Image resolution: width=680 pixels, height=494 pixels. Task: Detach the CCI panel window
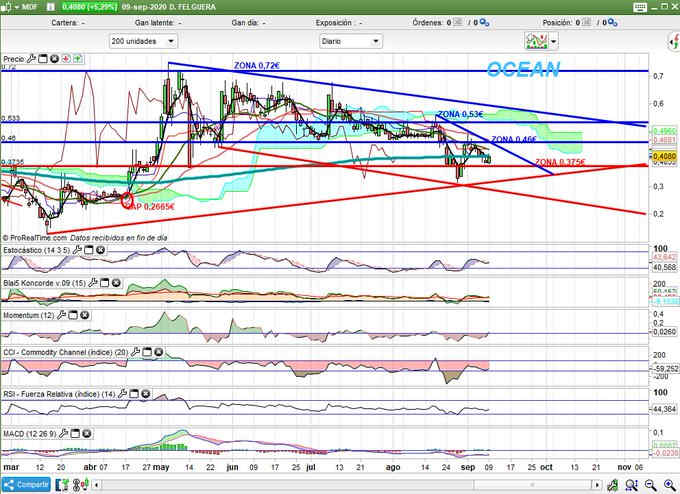(147, 352)
